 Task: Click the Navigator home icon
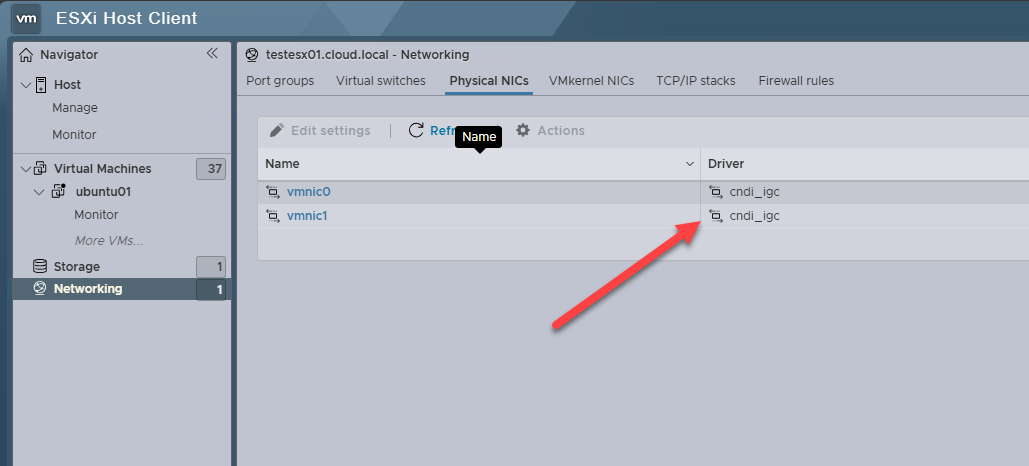click(26, 55)
